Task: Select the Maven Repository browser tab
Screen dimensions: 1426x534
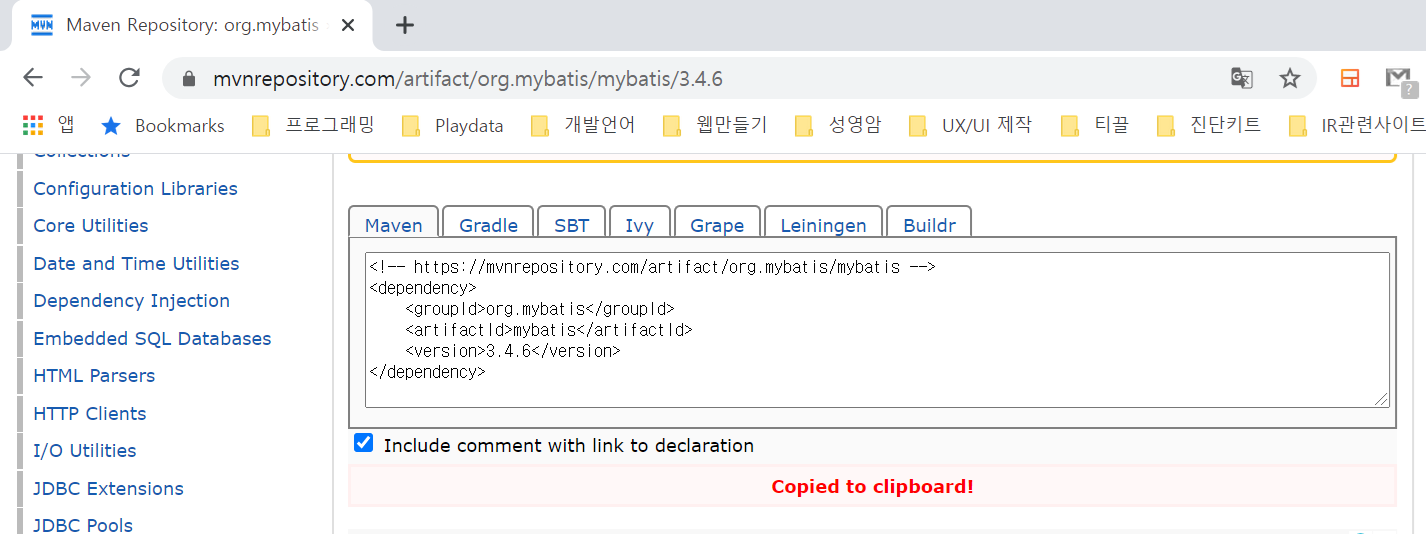Action: [x=193, y=25]
